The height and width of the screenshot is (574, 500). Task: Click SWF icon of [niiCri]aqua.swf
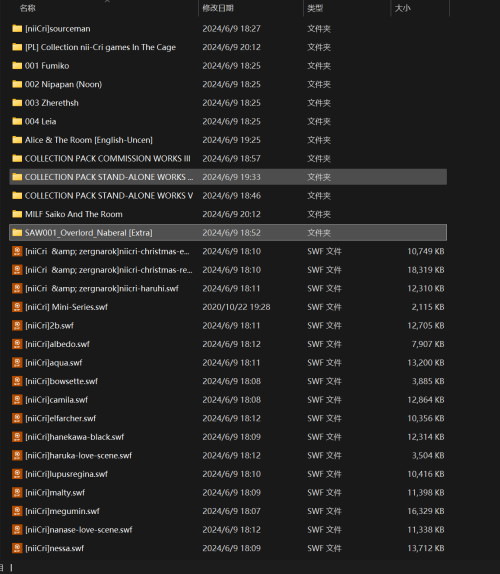17,362
